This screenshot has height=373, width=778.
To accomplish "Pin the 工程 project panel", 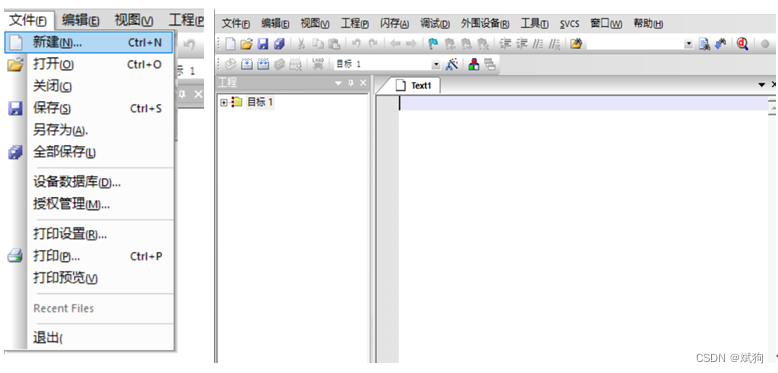I will tap(351, 83).
